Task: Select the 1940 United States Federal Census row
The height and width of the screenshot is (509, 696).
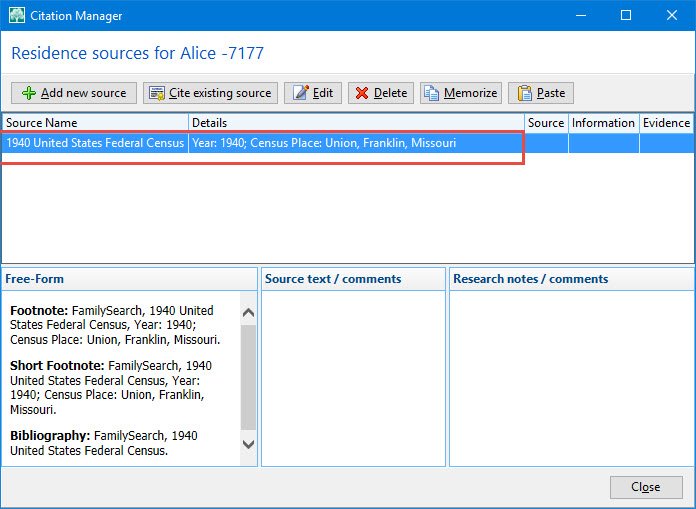Action: click(348, 143)
